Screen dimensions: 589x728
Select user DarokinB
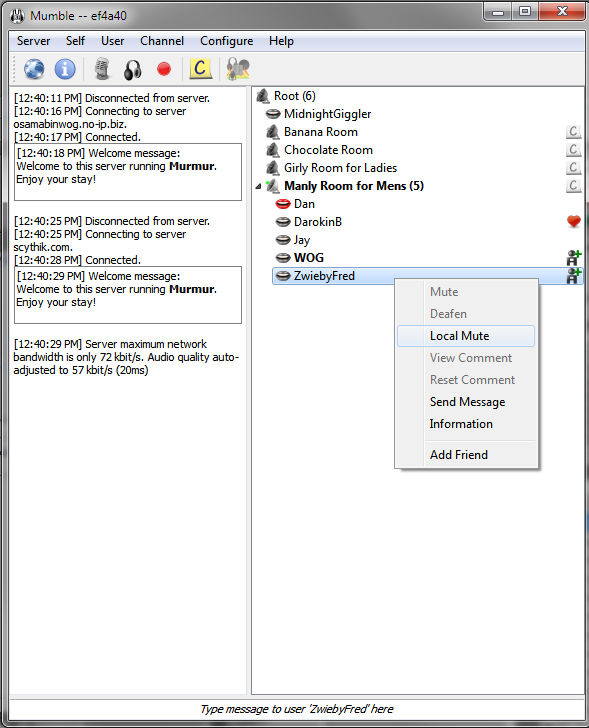(317, 222)
